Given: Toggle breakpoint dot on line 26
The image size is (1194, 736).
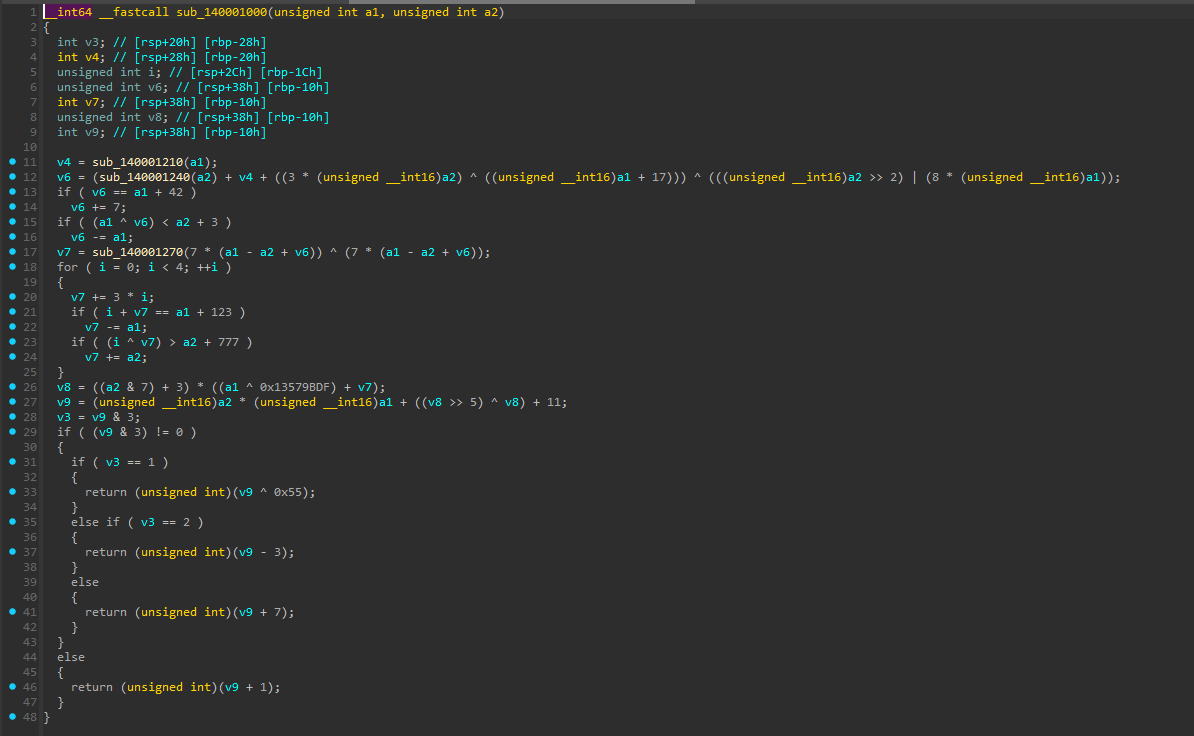Looking at the screenshot, I should pyautogui.click(x=12, y=387).
